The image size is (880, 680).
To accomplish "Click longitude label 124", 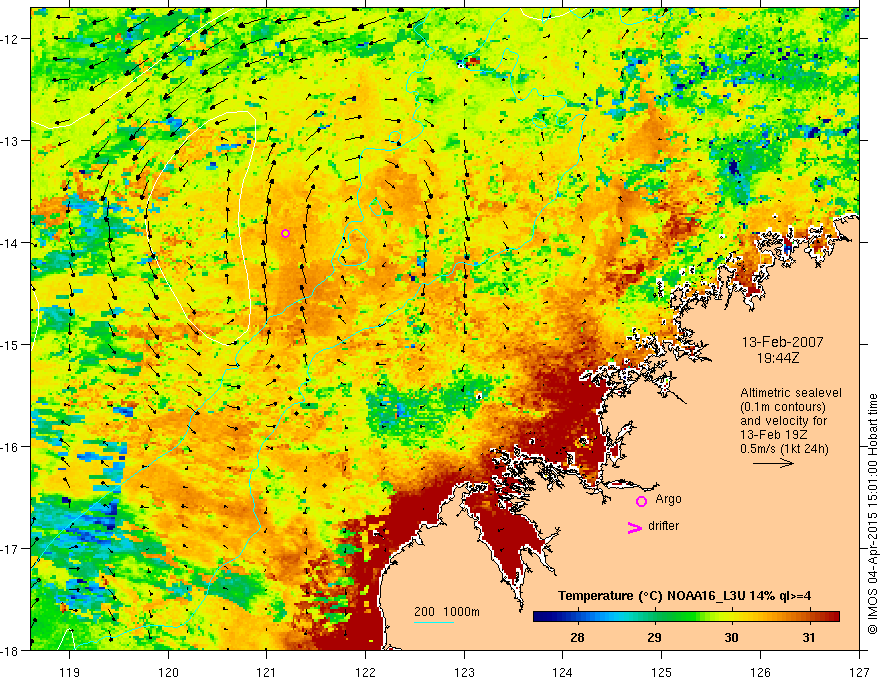I will pos(563,672).
